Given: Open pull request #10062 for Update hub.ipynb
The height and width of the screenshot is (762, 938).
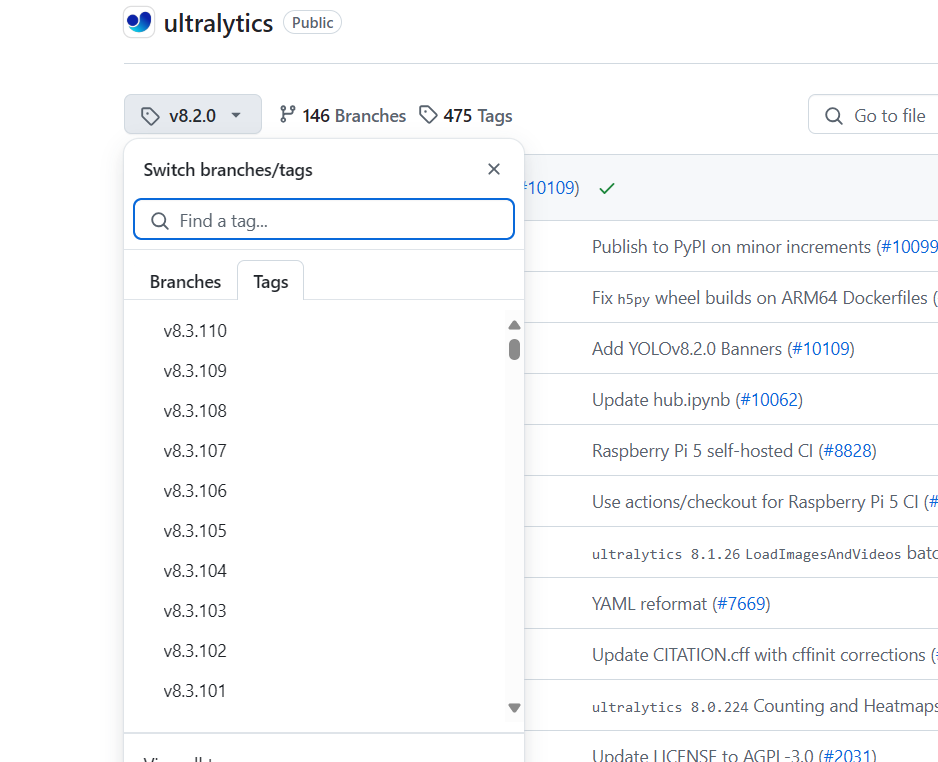Looking at the screenshot, I should point(769,400).
